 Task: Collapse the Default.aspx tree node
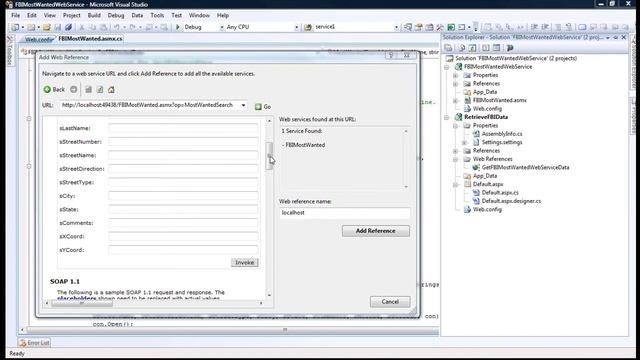click(x=456, y=184)
